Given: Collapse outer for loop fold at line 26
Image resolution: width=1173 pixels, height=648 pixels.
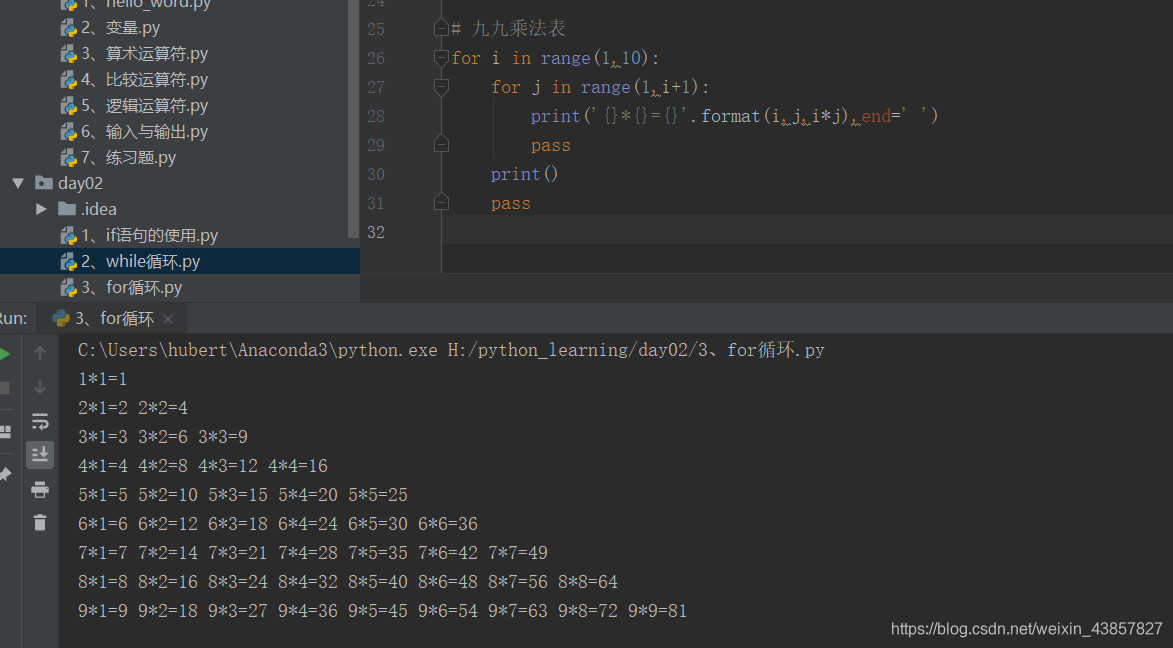Looking at the screenshot, I should pyautogui.click(x=441, y=58).
